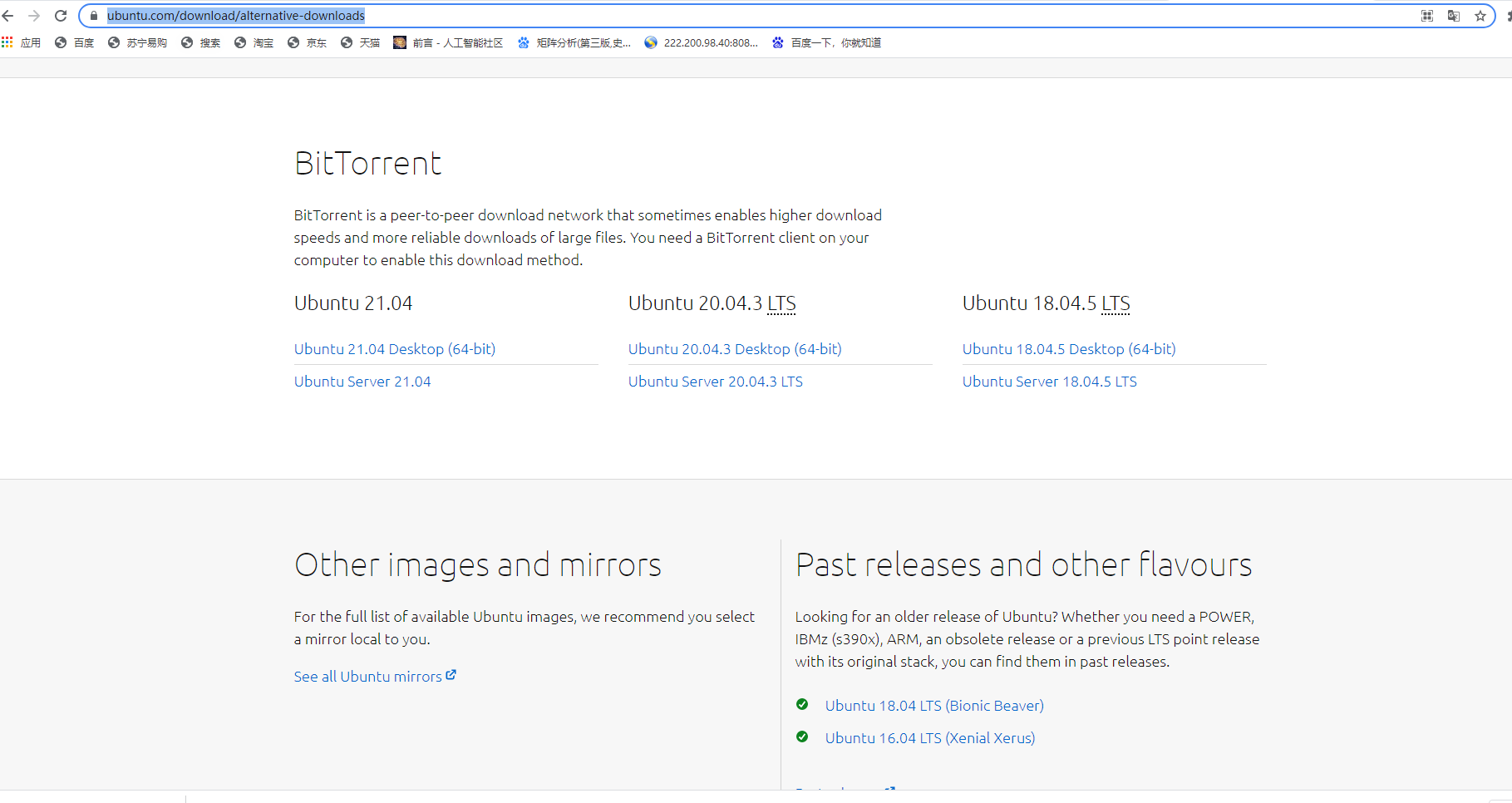Open the 天猫 bookmark
This screenshot has width=1512, height=803.
(x=360, y=42)
